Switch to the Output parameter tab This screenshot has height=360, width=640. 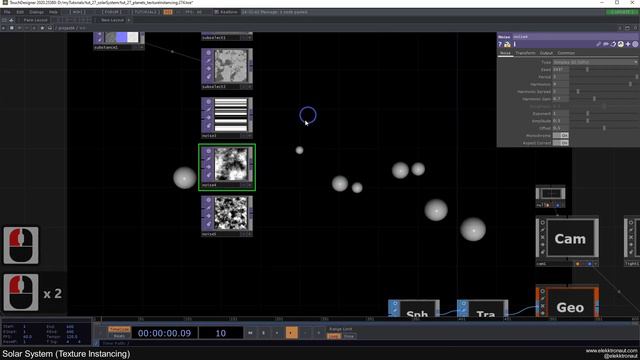point(546,53)
